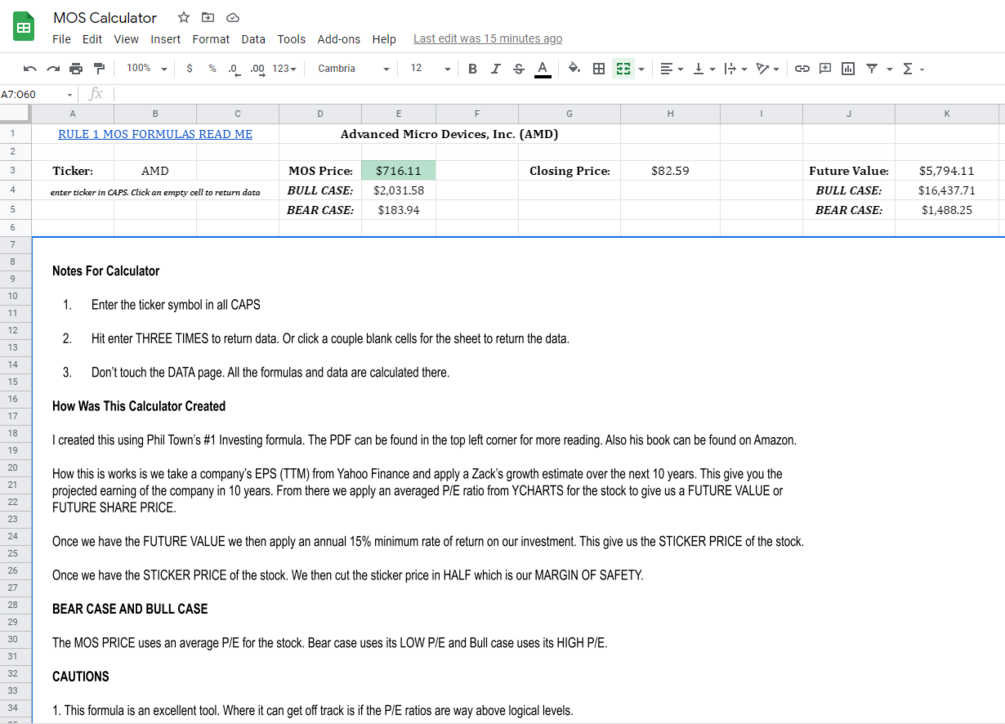Select the $1,488.25 cell
The width and height of the screenshot is (1005, 724).
tap(947, 210)
